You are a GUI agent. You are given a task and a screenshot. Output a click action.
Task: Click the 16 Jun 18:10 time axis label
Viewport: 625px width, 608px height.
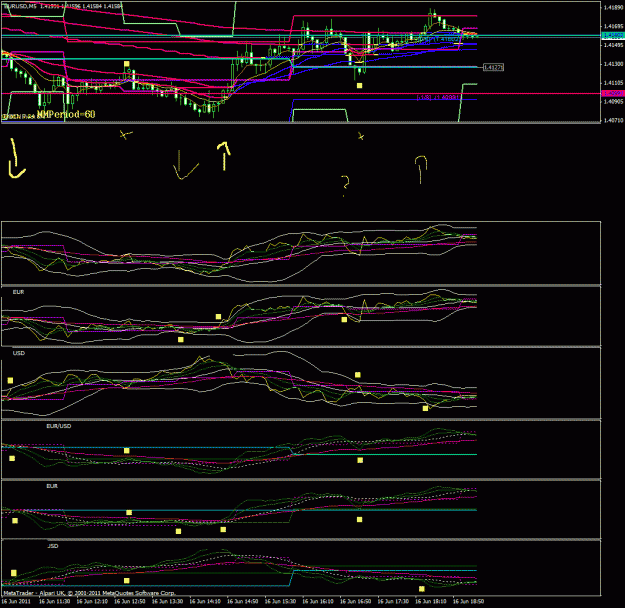click(x=430, y=601)
